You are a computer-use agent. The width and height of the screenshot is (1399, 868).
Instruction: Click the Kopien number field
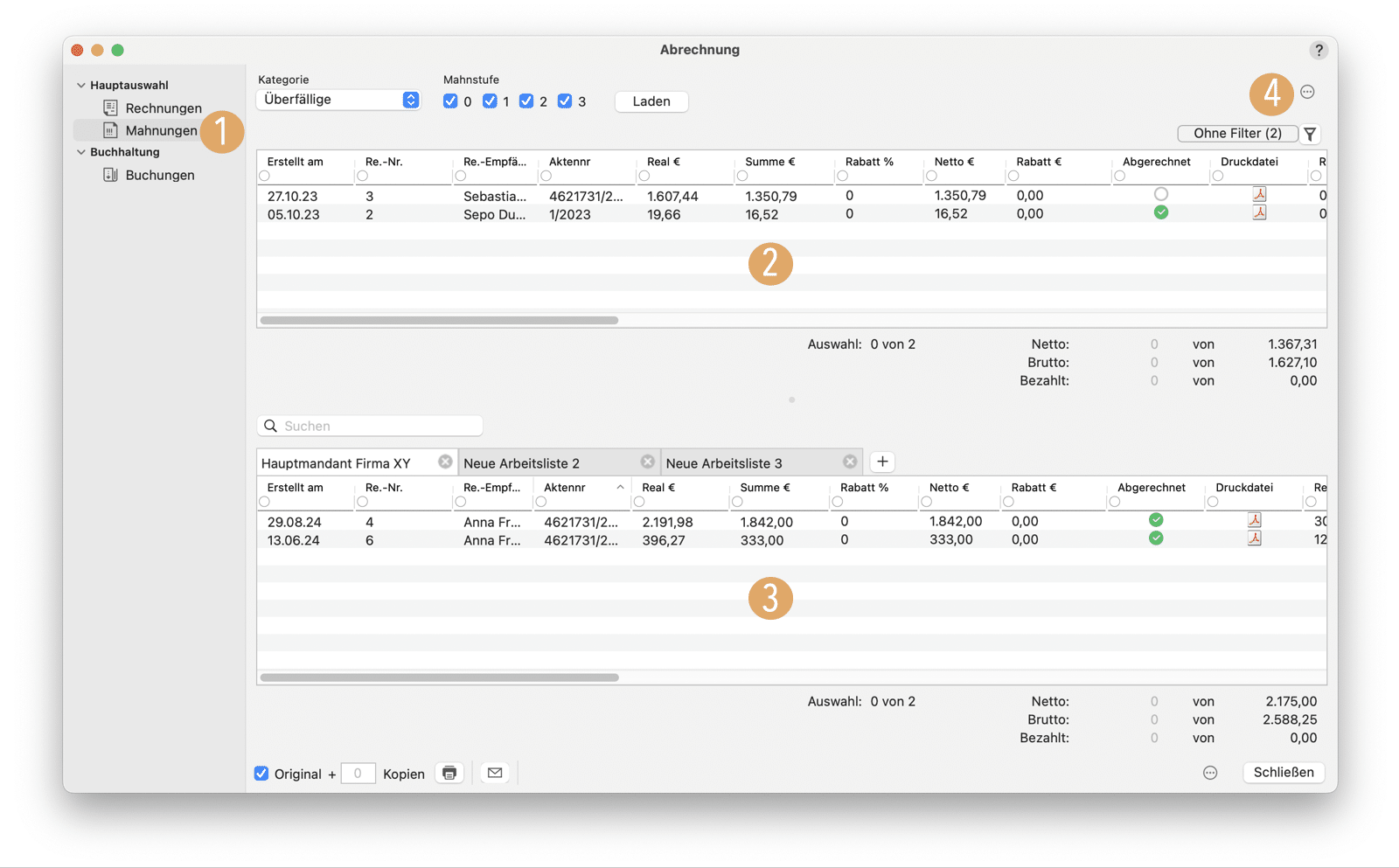(358, 774)
